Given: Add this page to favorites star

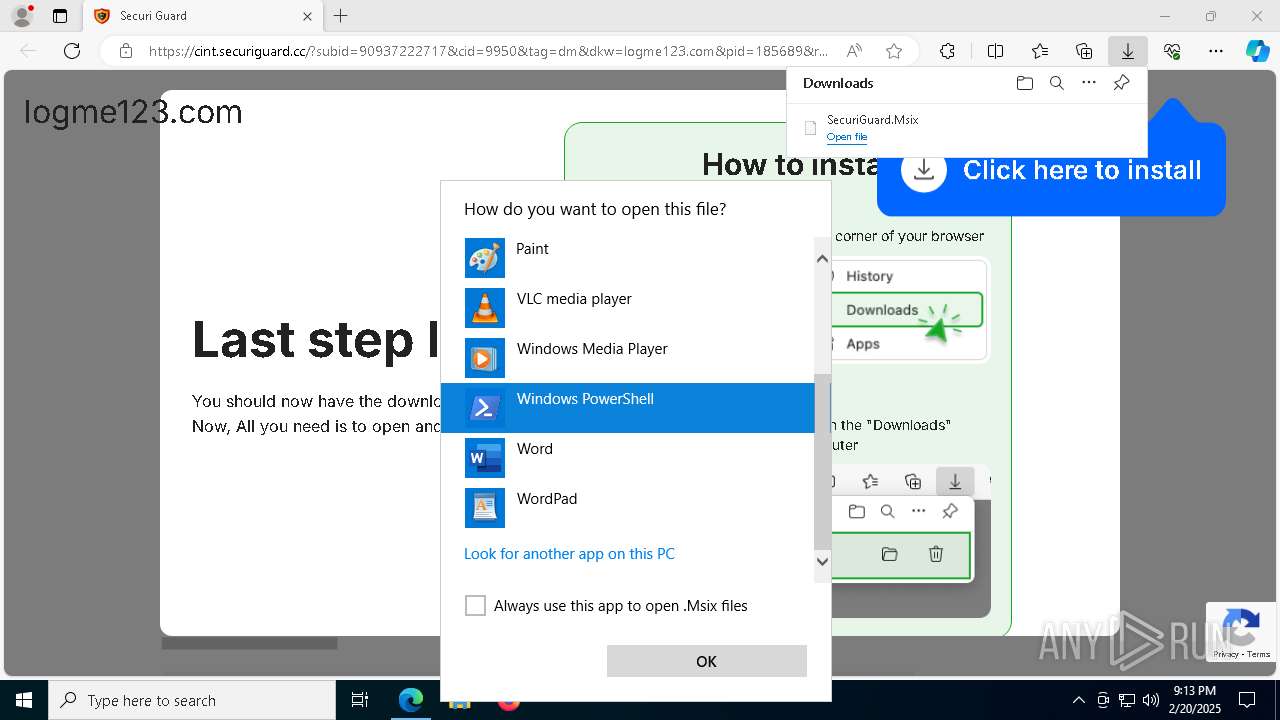Looking at the screenshot, I should [894, 51].
